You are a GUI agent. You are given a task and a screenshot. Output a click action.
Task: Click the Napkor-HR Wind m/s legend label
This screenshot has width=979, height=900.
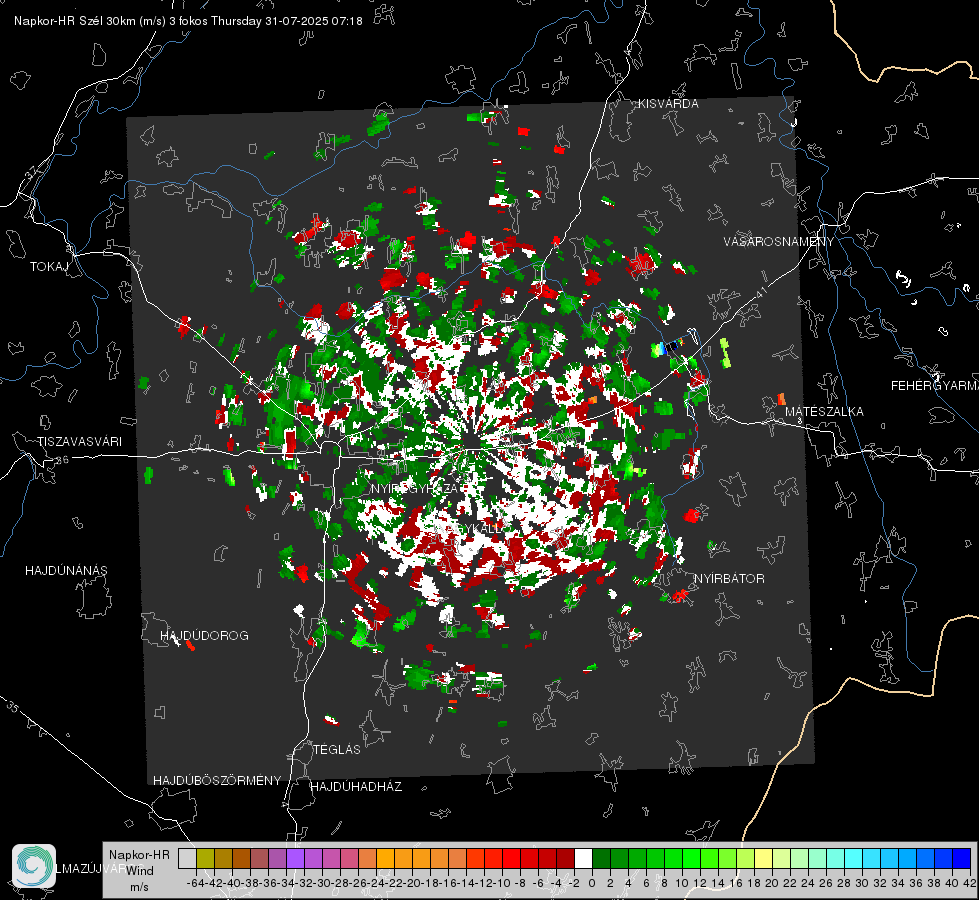139,871
